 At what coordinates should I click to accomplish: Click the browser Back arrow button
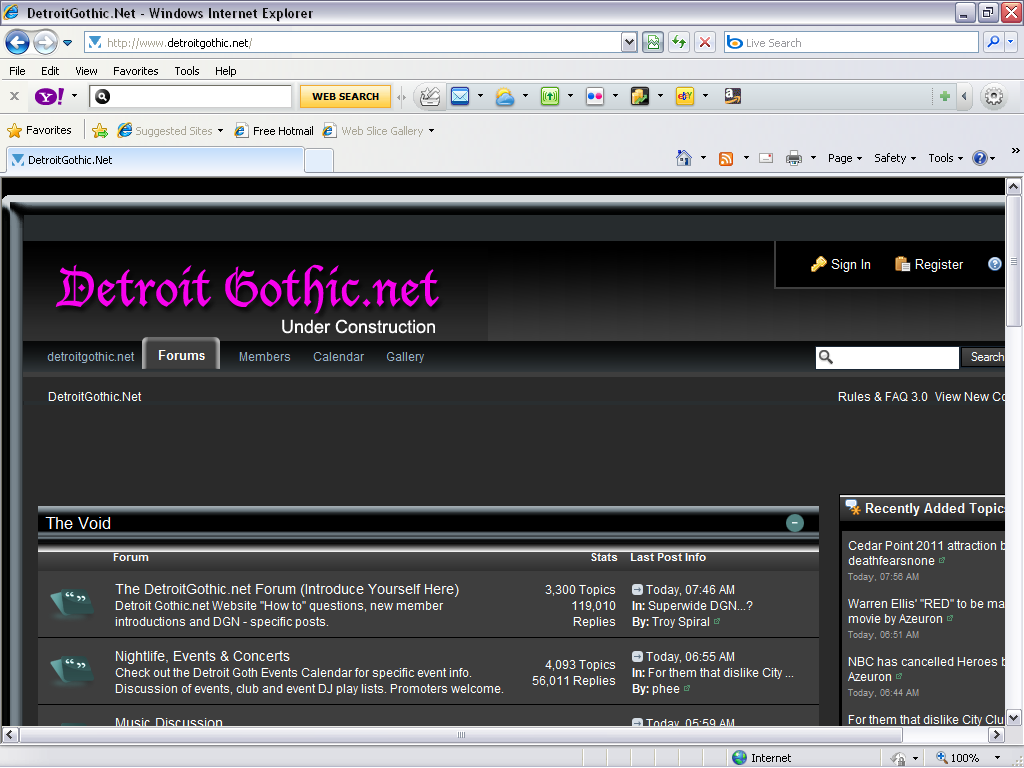tap(17, 43)
